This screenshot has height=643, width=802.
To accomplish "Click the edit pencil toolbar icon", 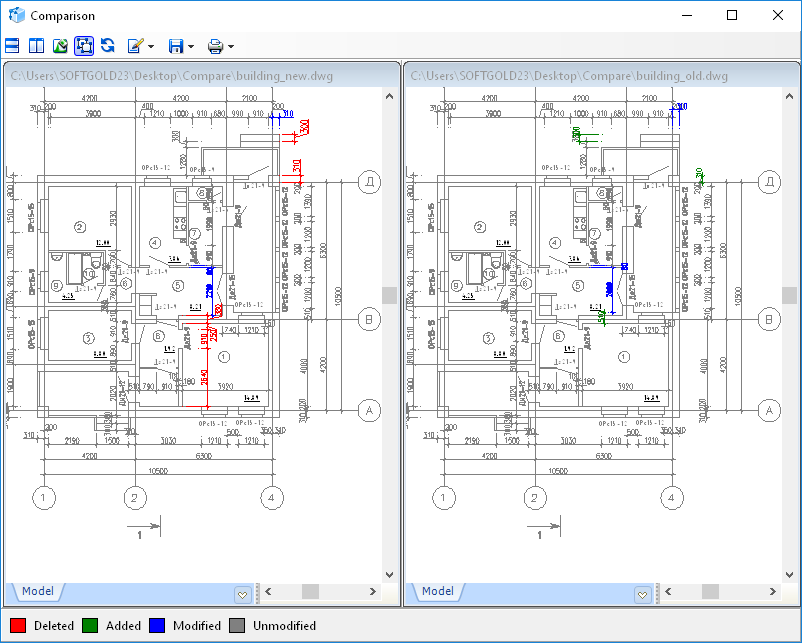I will coord(136,46).
